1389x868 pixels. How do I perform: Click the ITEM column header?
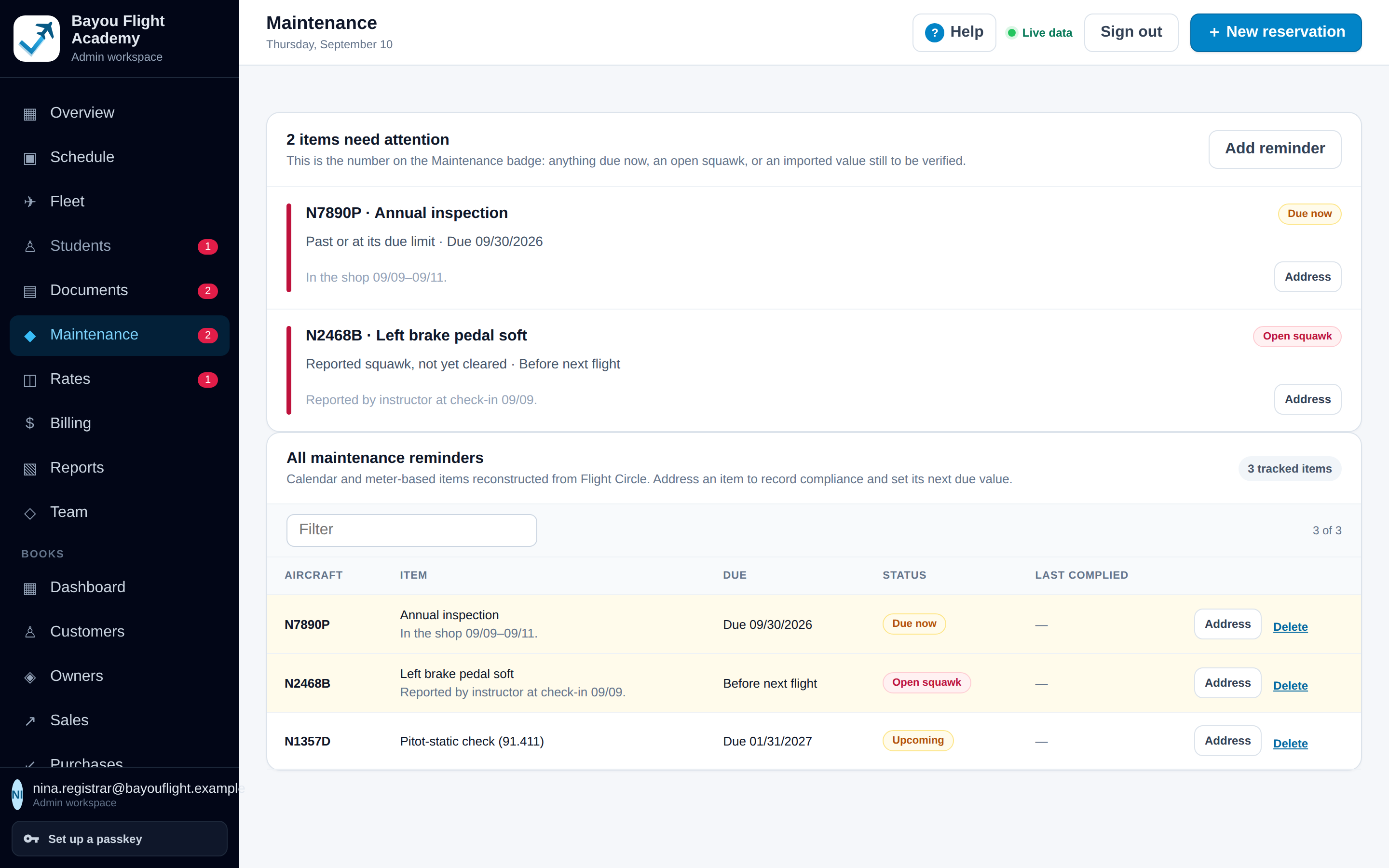click(x=413, y=575)
